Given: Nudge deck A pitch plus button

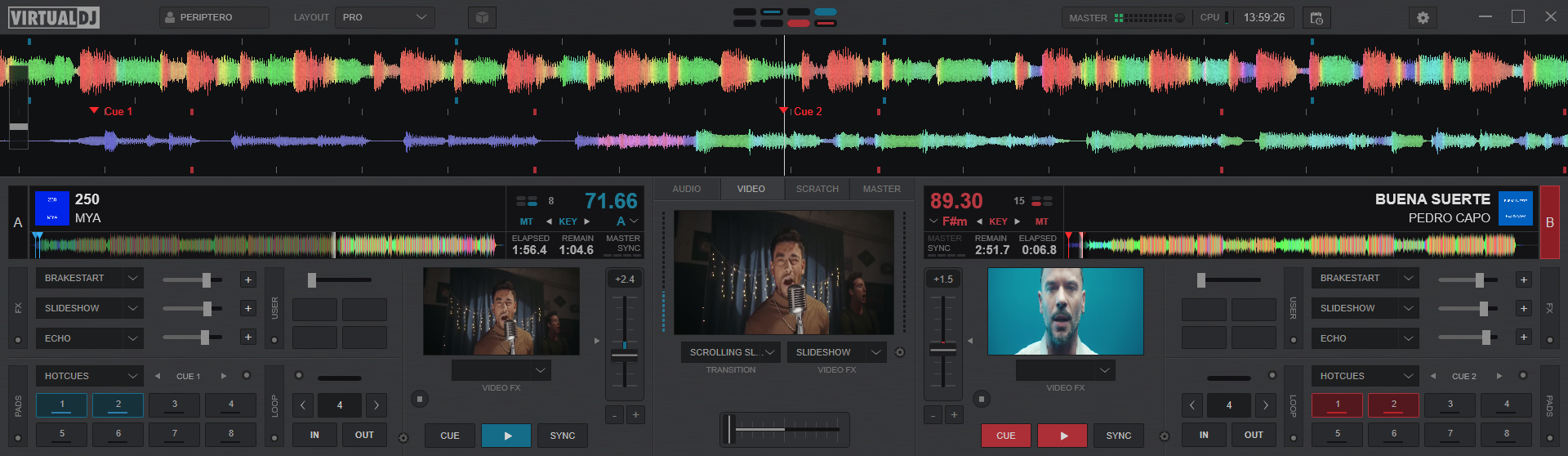Looking at the screenshot, I should coord(635,415).
